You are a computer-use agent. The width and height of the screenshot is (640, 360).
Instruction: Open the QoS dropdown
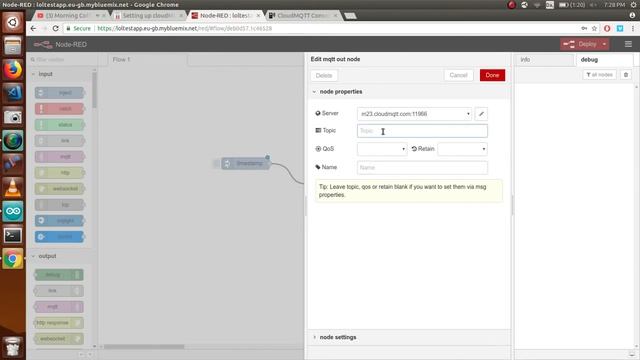(382, 149)
